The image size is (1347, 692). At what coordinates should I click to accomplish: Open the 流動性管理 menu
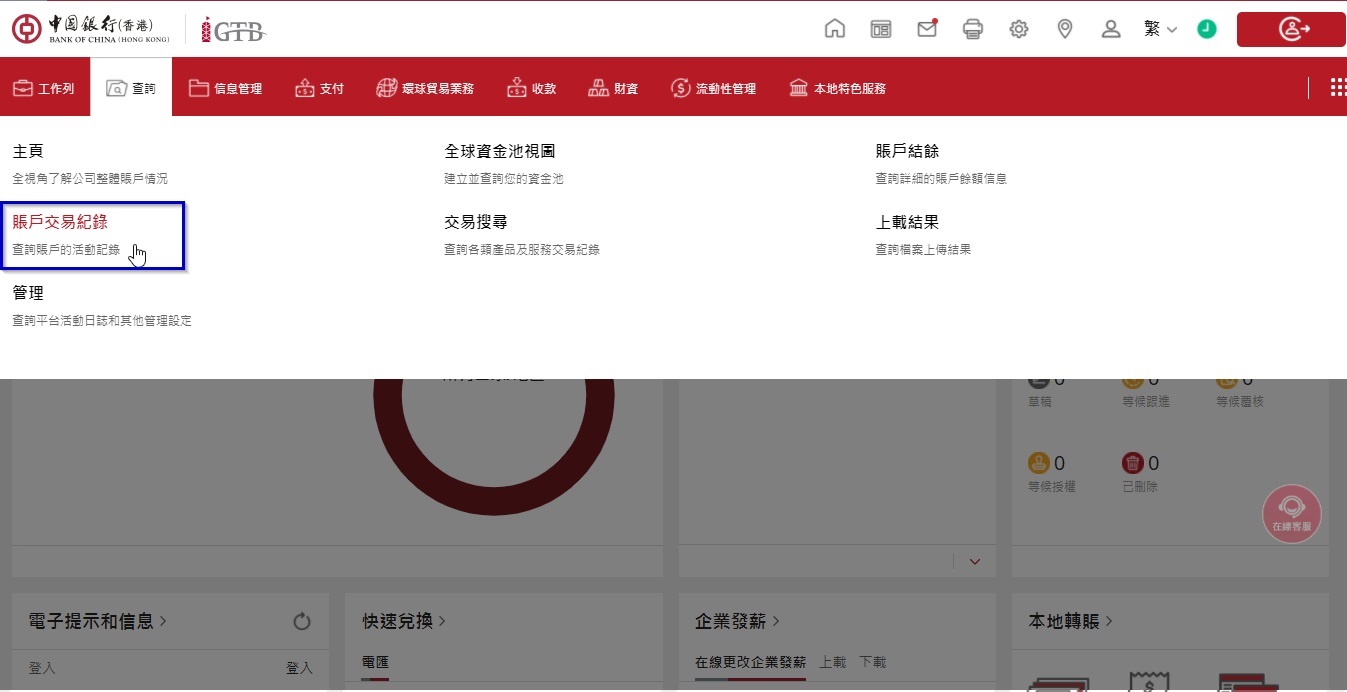click(713, 88)
